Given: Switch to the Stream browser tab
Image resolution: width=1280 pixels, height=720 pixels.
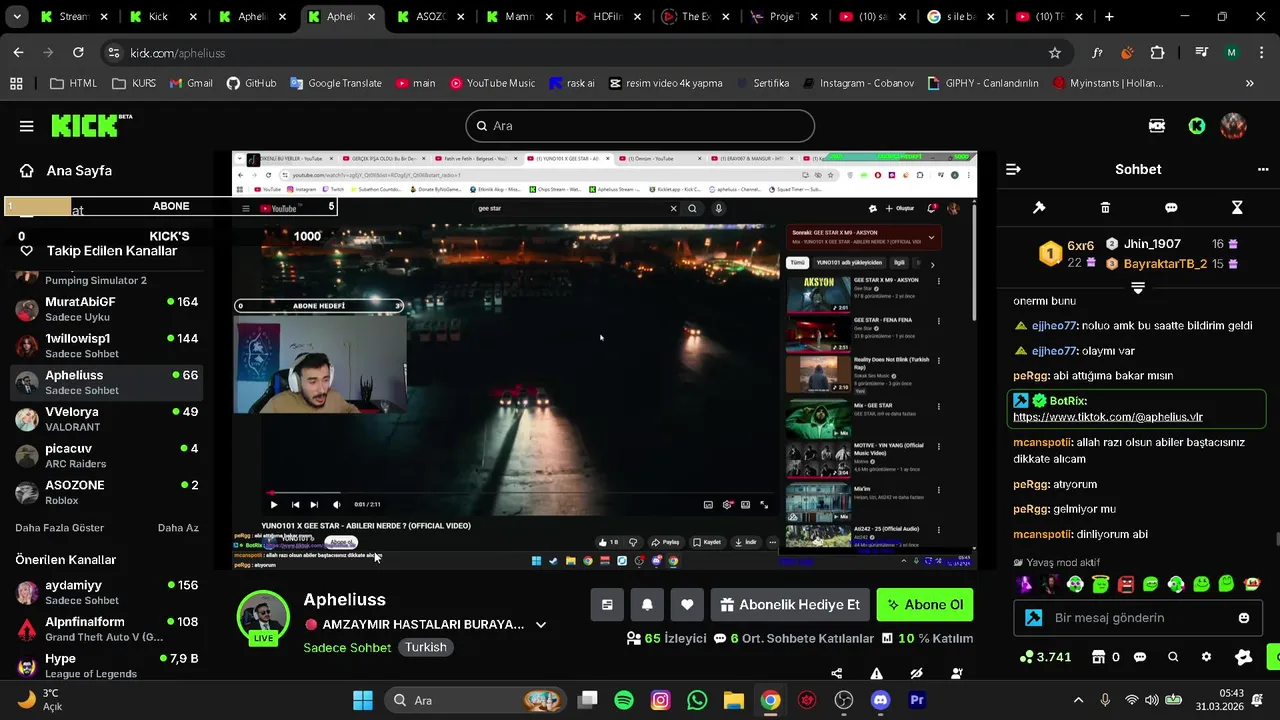Looking at the screenshot, I should click(x=75, y=17).
